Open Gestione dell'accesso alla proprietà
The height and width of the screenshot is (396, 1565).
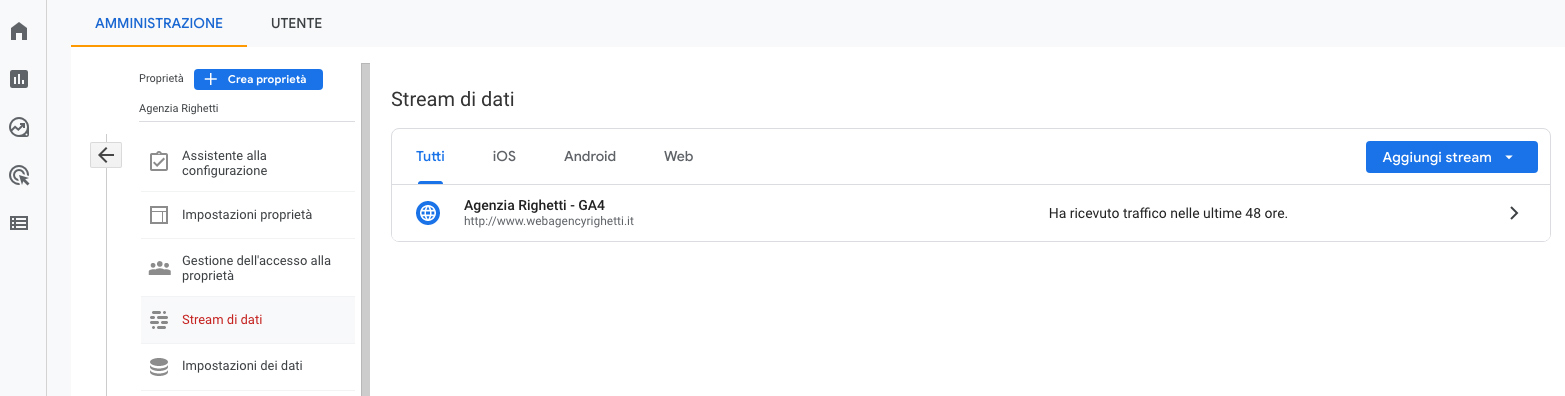[x=248, y=268]
